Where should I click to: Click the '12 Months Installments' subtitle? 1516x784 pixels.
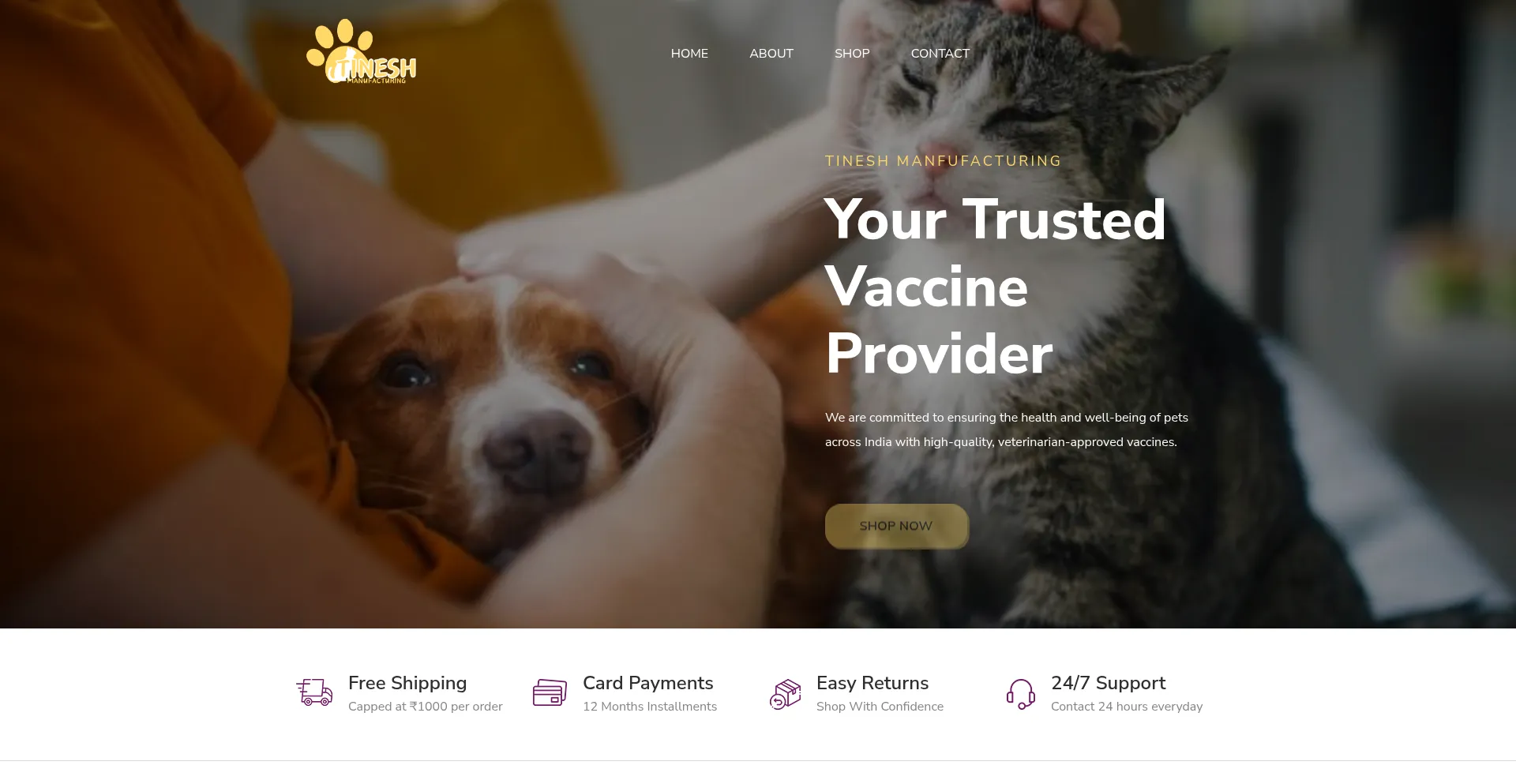pos(650,707)
